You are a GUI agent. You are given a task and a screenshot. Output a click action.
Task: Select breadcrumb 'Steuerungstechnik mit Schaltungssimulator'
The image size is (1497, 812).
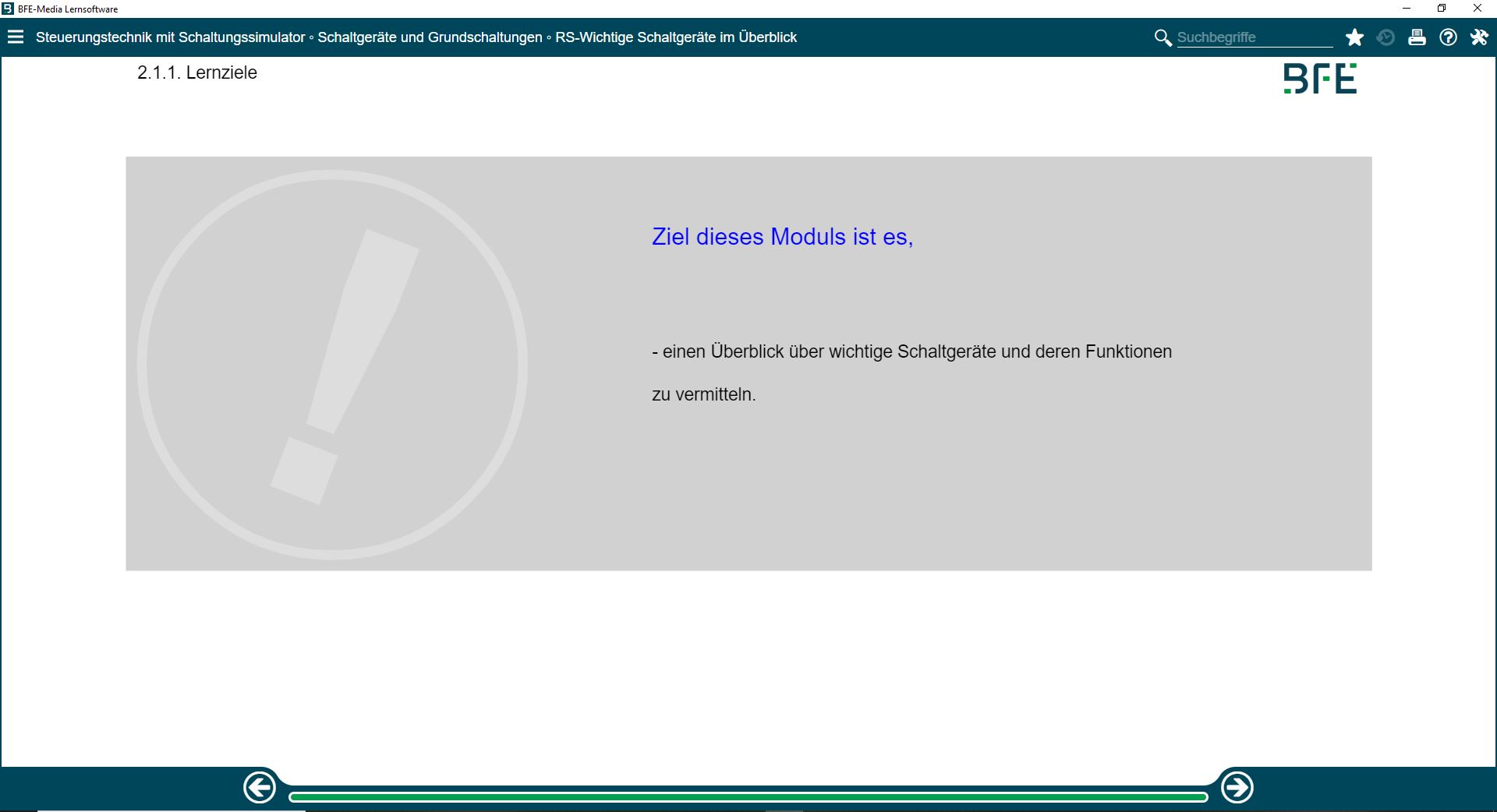point(170,37)
